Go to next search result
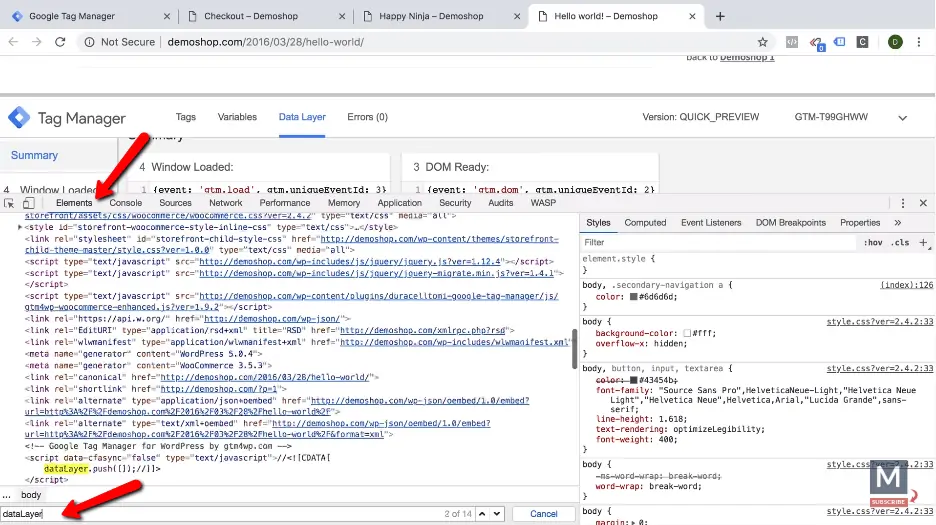 click(x=497, y=514)
